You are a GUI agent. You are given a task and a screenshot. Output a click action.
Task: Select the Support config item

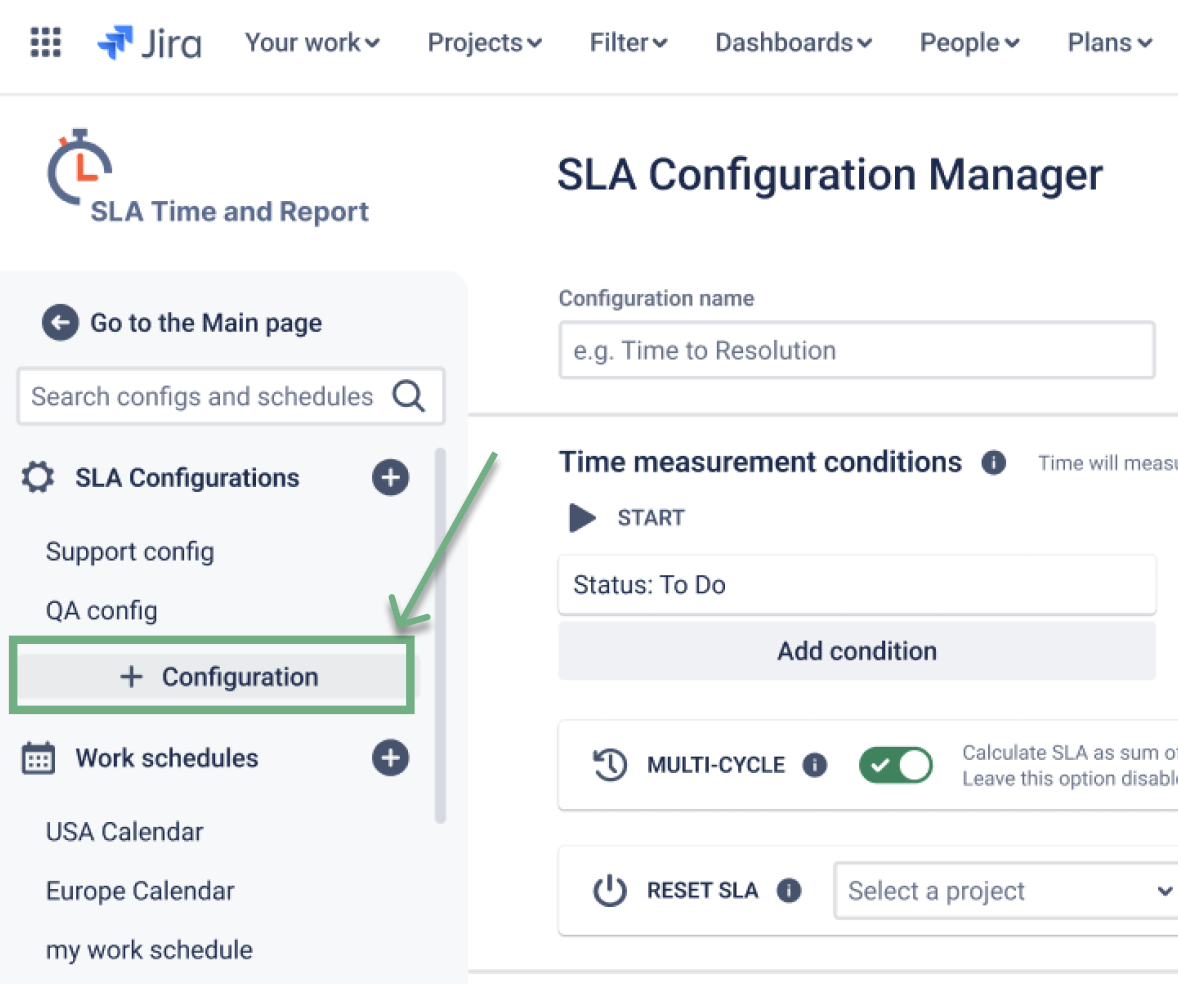pyautogui.click(x=130, y=552)
